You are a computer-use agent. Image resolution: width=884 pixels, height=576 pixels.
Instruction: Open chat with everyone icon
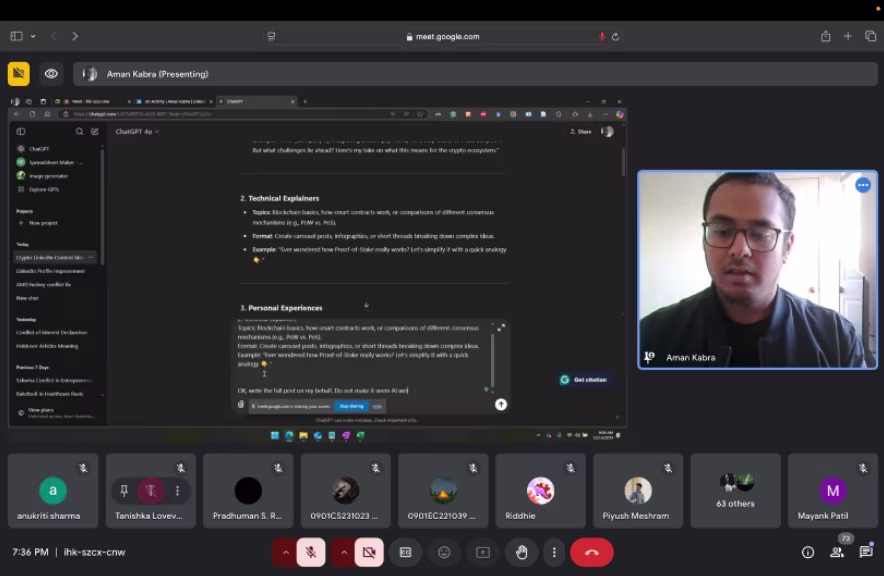click(866, 552)
